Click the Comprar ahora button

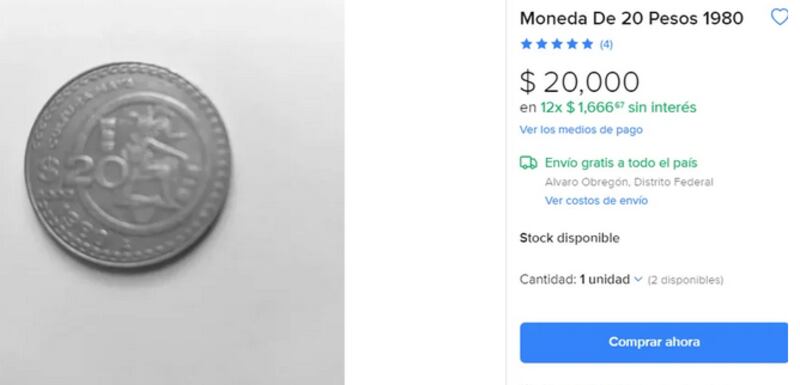tap(654, 342)
